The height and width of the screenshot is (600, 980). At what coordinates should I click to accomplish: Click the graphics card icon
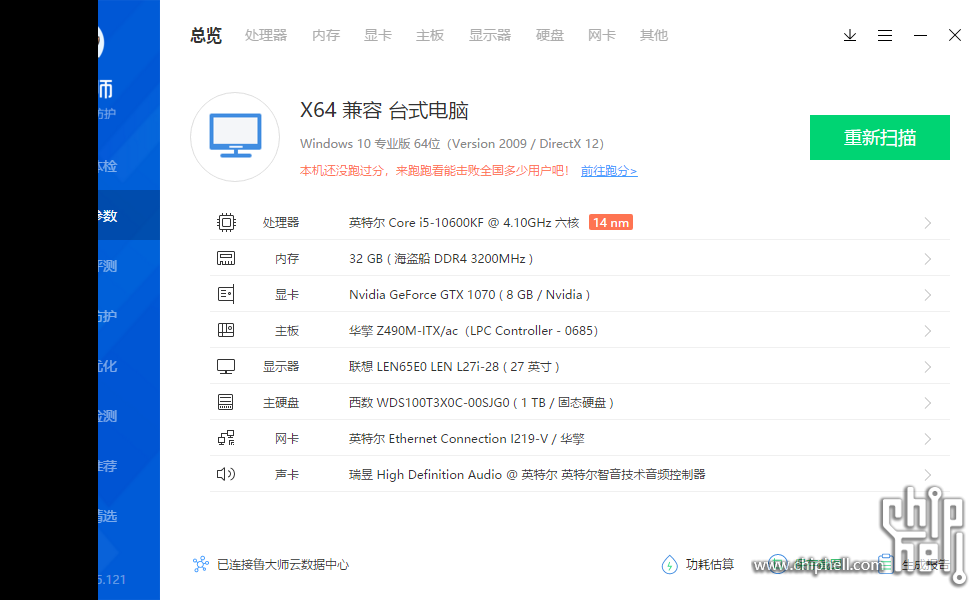point(226,294)
